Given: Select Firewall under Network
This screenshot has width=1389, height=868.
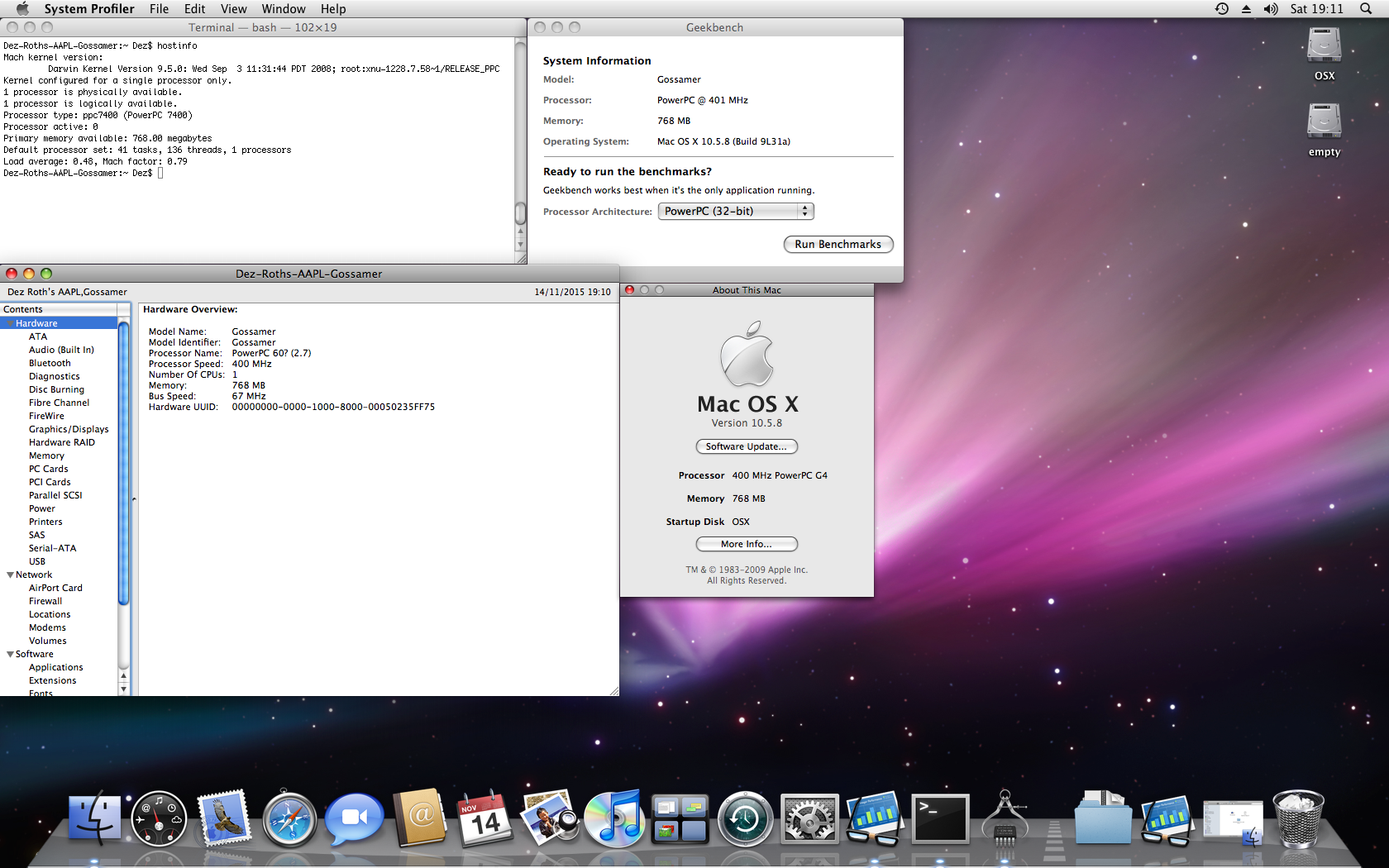Looking at the screenshot, I should 45,601.
